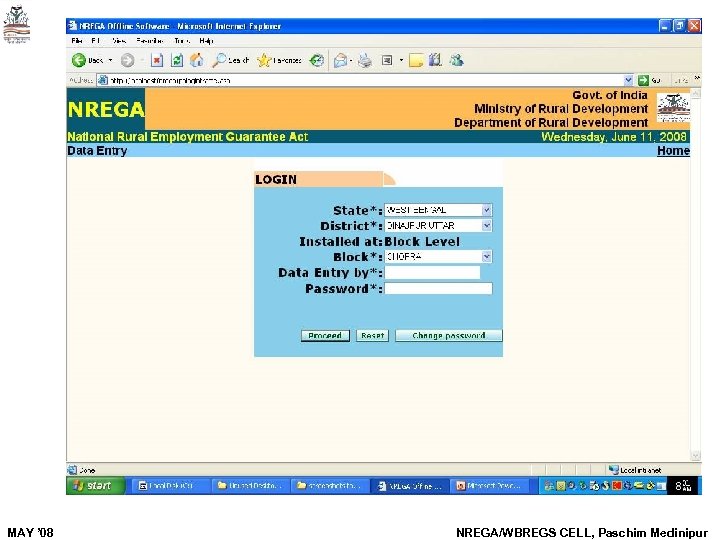This screenshot has height=540, width=720.
Task: Open the Mail icon dropdown arrow
Action: click(351, 60)
